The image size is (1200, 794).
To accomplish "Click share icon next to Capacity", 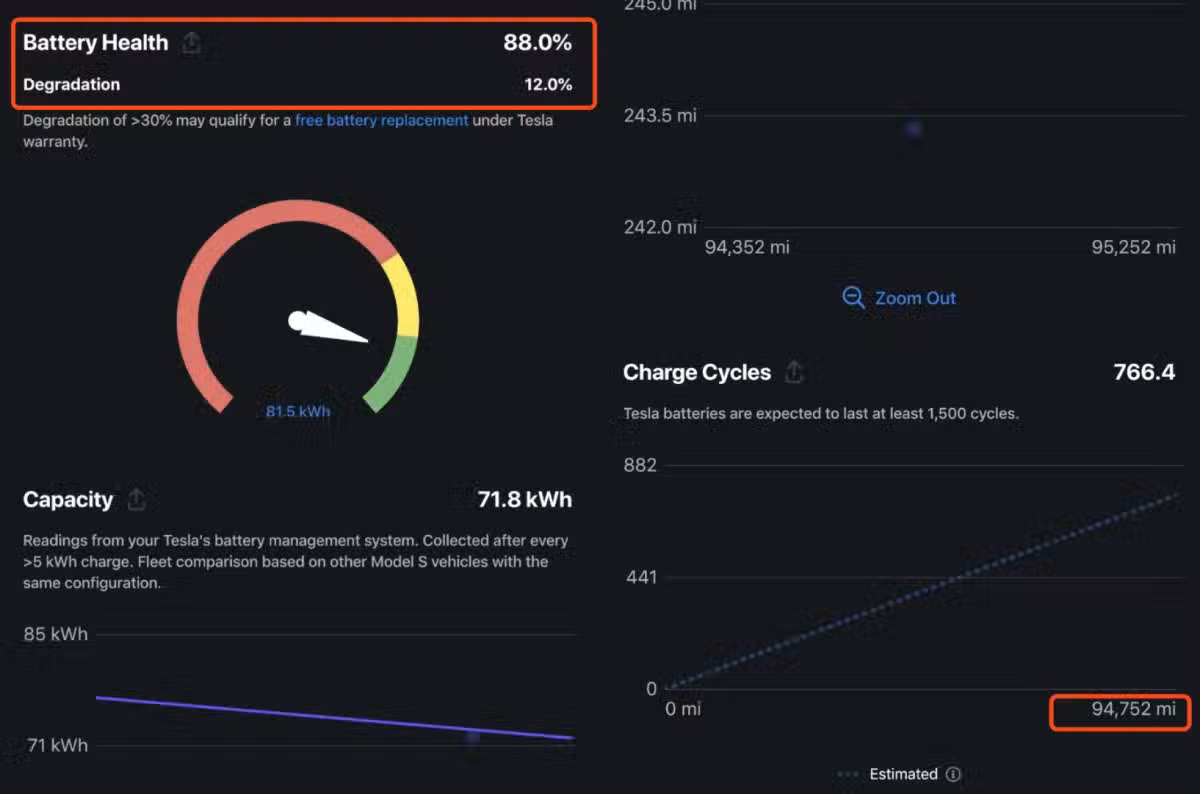I will pos(137,499).
